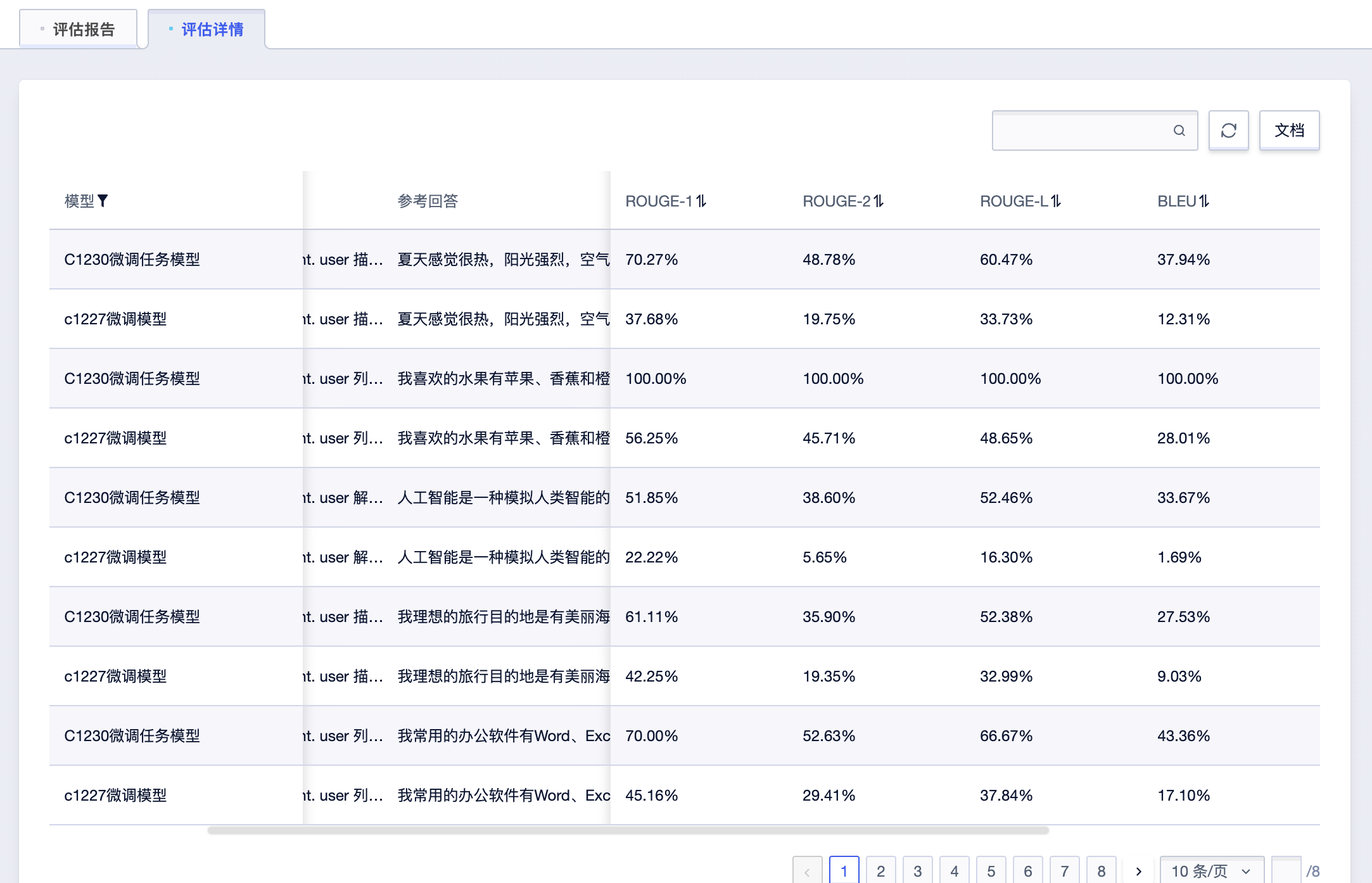Open the 模型 column filter icon
The height and width of the screenshot is (883, 1372).
(103, 201)
